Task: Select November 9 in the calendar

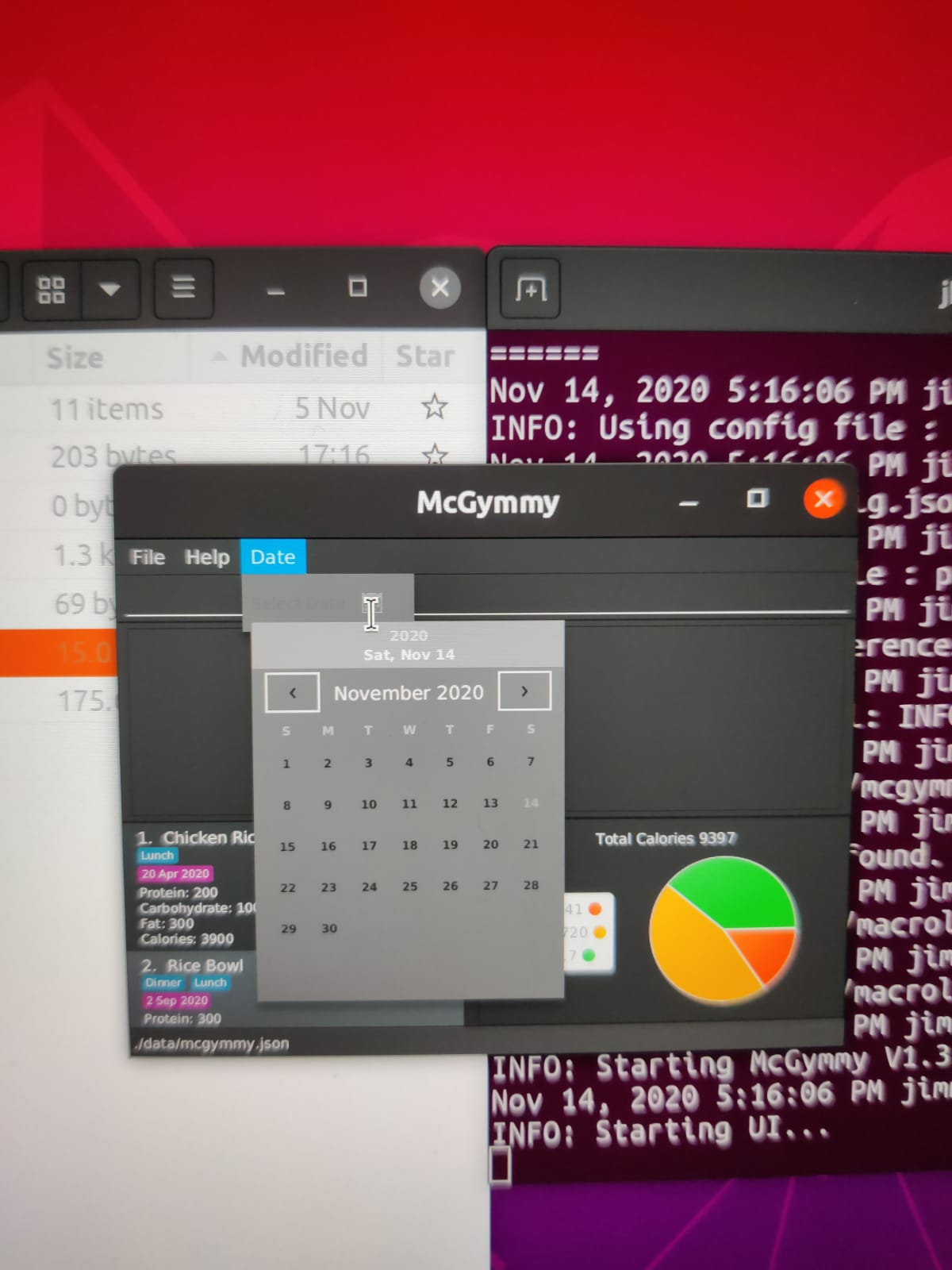Action: (x=328, y=805)
